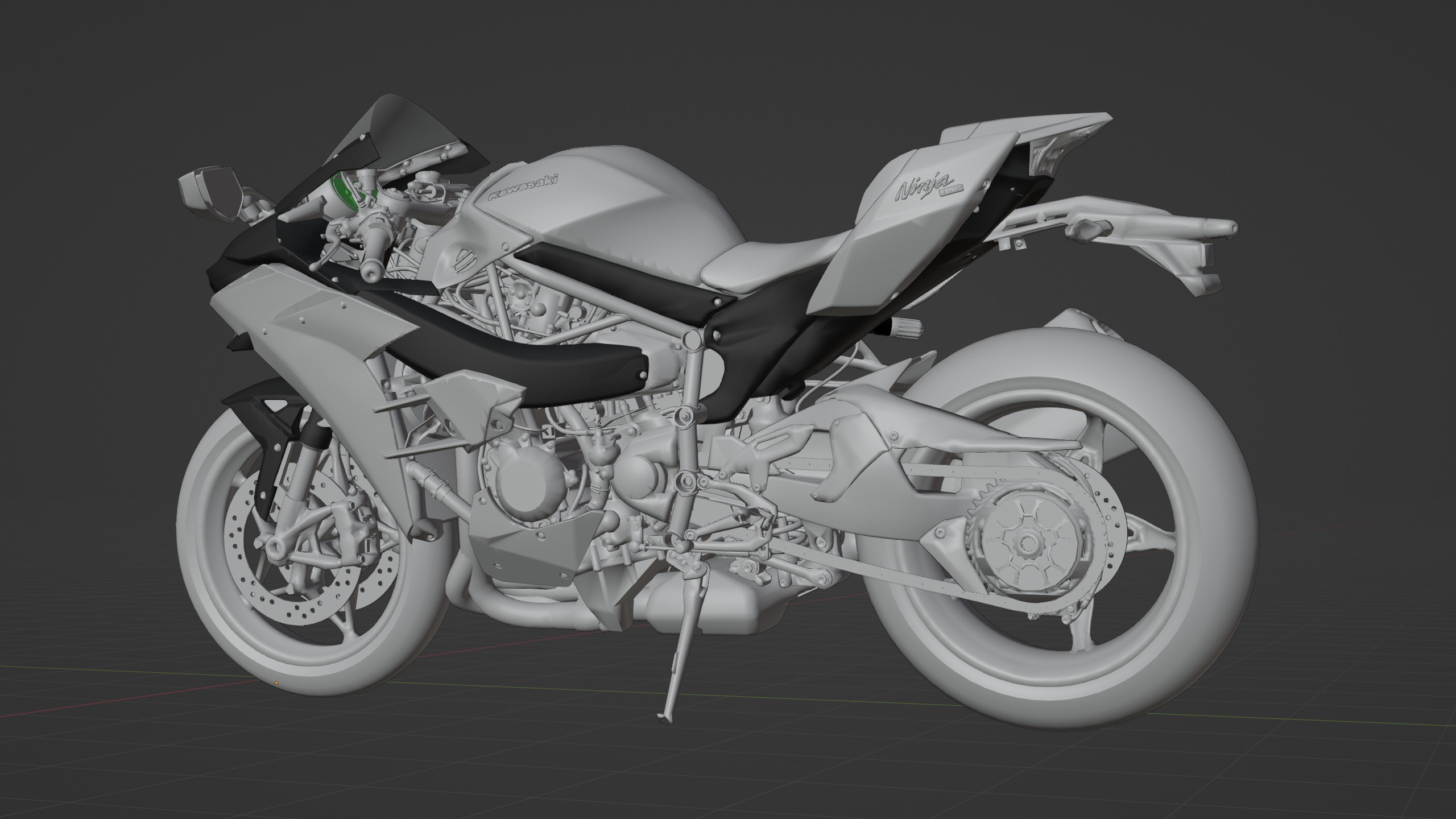Select the side mirror on the fairing

212,192
